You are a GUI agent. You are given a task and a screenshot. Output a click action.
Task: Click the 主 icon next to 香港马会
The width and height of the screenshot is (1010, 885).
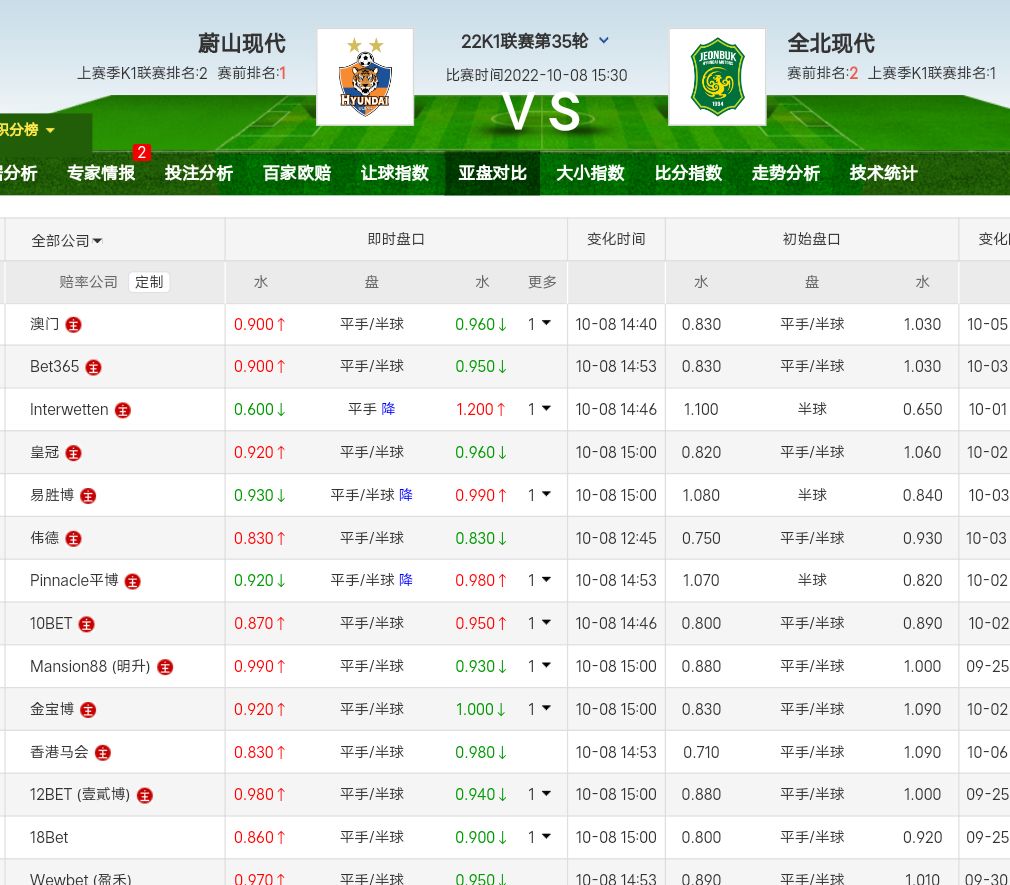(x=102, y=753)
